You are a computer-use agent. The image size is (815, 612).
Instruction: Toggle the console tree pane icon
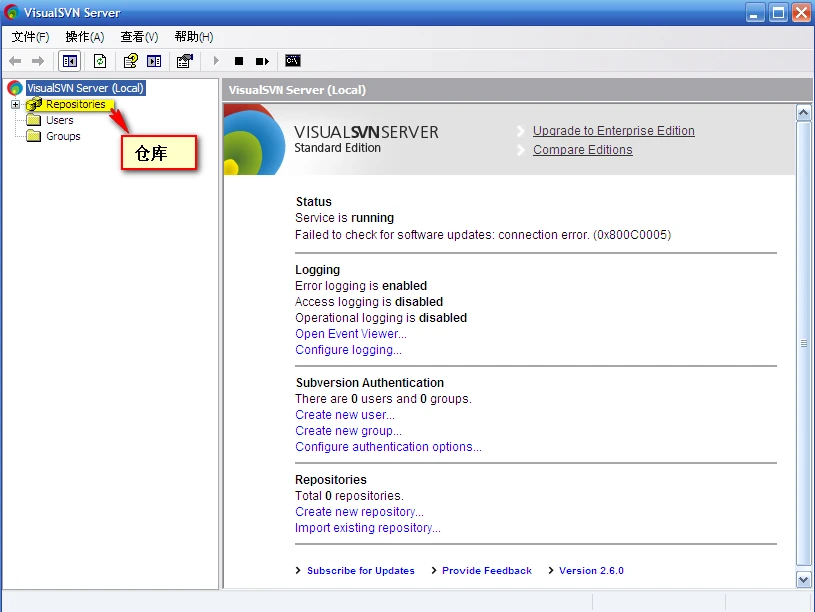pyautogui.click(x=70, y=61)
